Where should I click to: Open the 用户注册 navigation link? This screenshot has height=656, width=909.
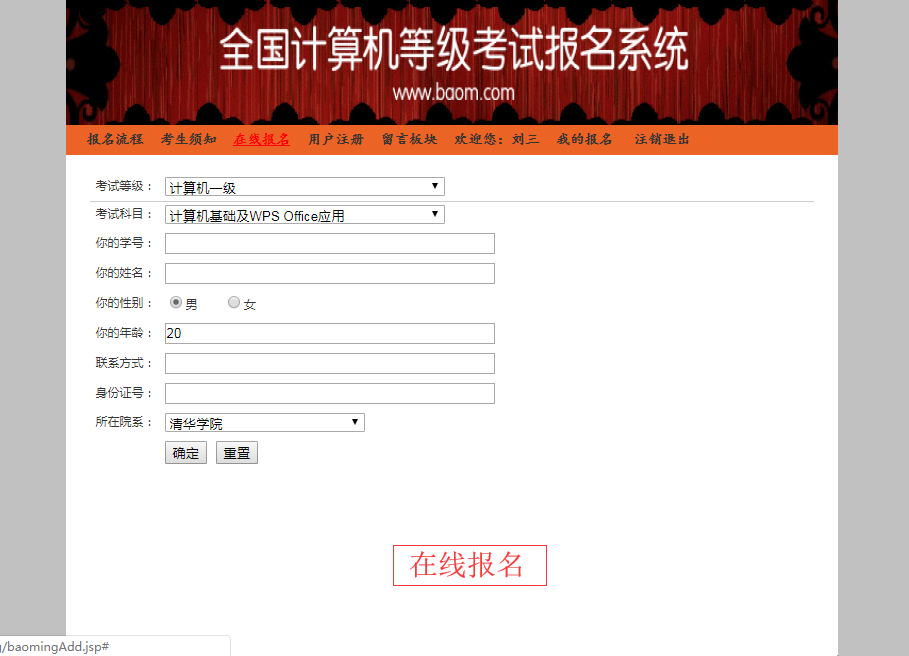click(x=336, y=139)
